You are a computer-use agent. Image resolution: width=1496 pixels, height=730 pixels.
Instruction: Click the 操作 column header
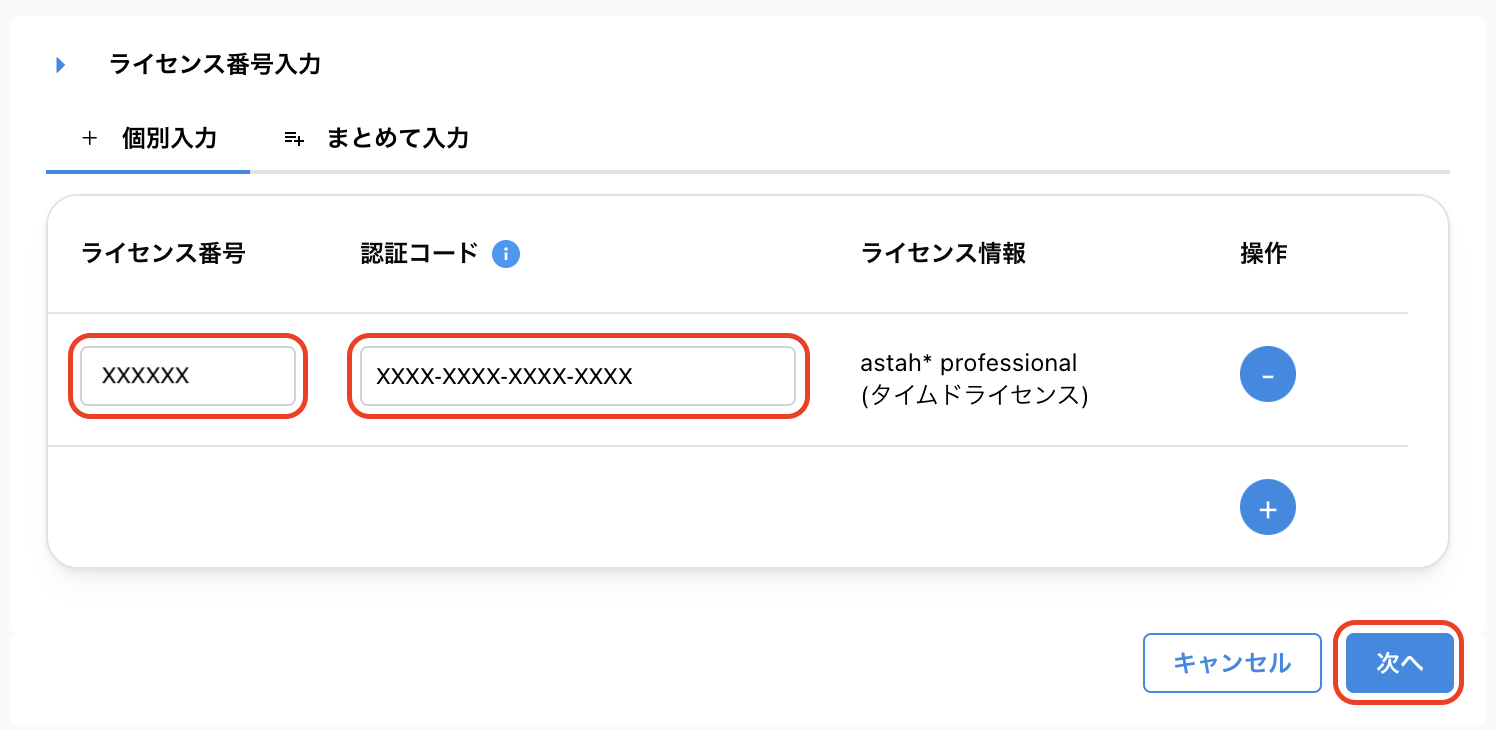click(x=1262, y=254)
